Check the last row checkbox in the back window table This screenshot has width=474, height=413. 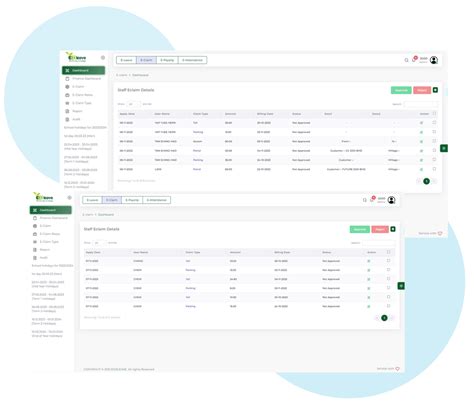pyautogui.click(x=434, y=169)
